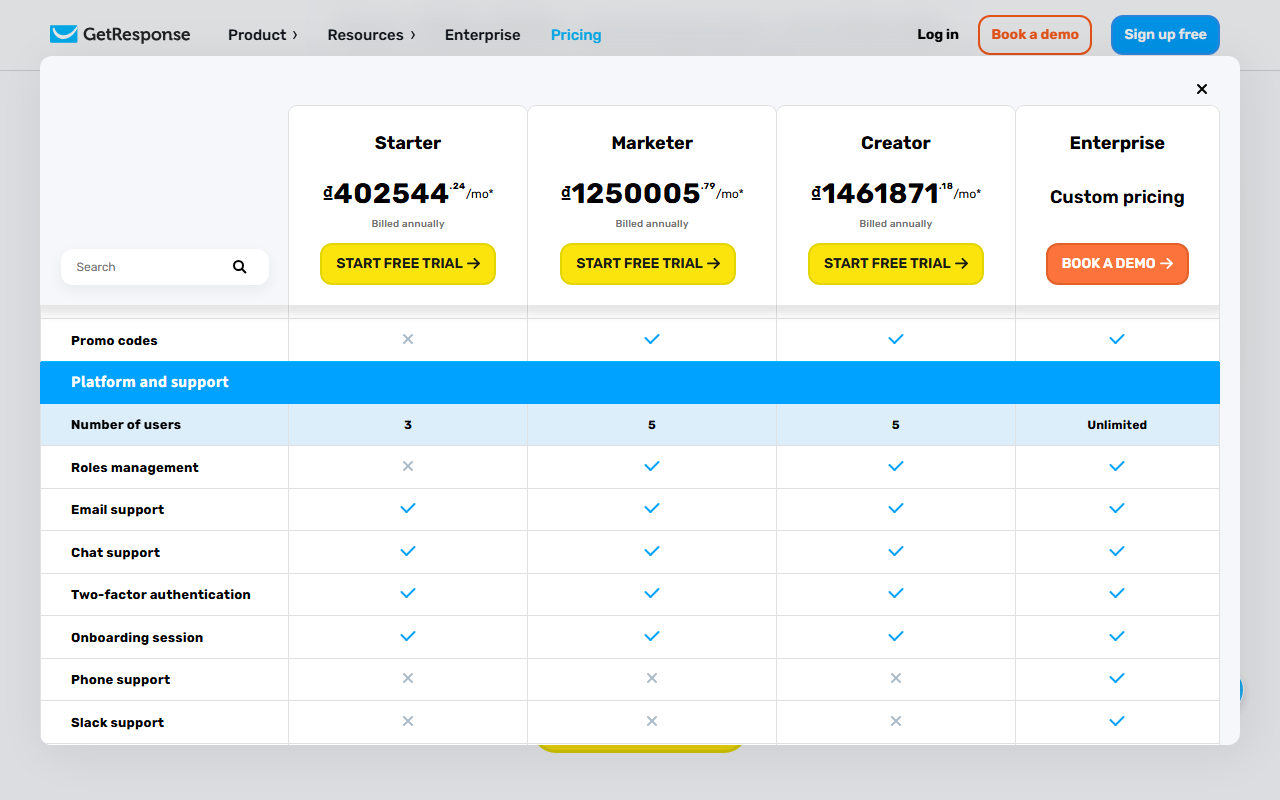1280x800 pixels.
Task: Click Email support checkmark under Starter
Action: click(408, 508)
